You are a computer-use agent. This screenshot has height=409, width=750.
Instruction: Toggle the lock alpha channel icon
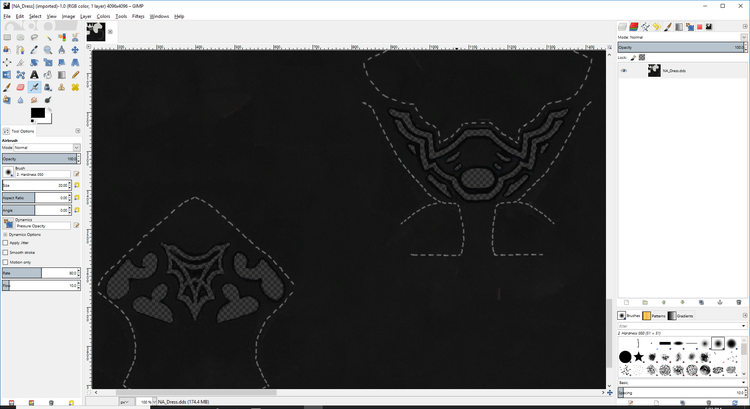[642, 57]
